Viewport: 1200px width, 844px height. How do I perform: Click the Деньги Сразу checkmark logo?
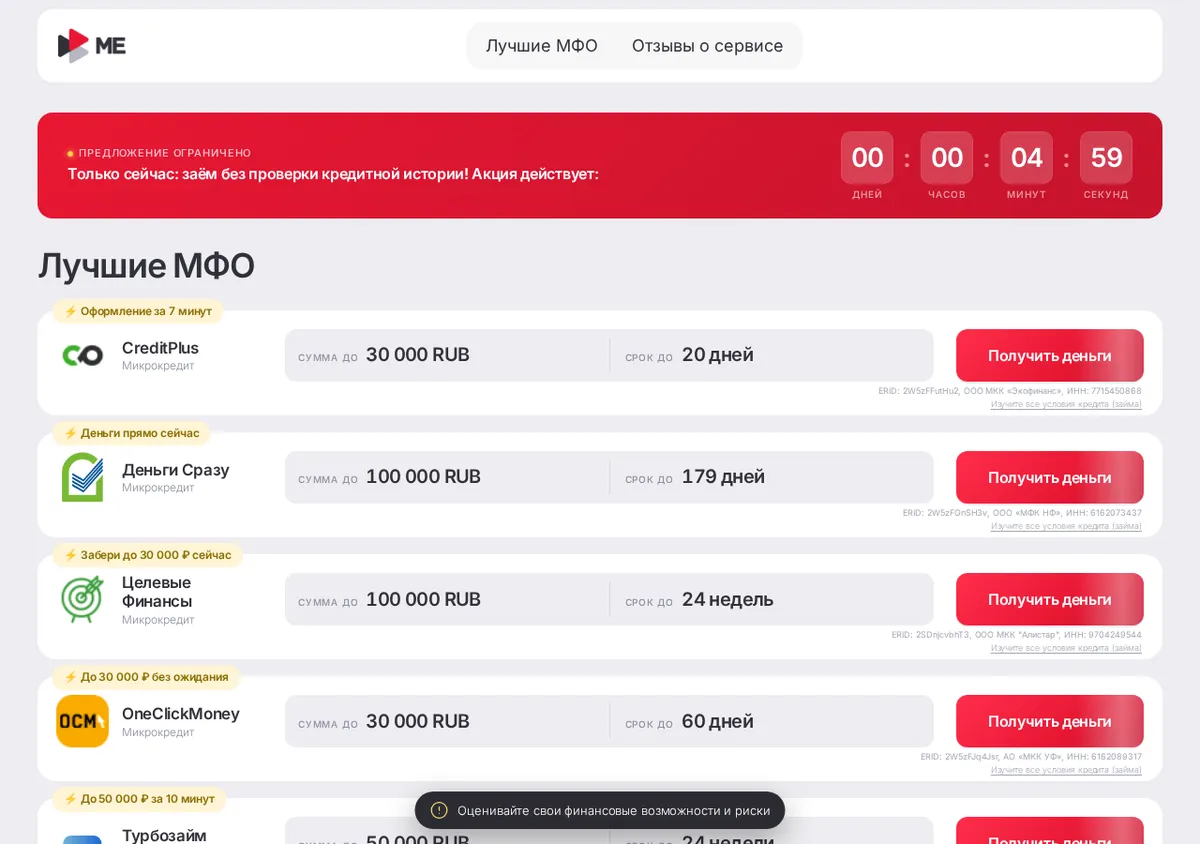[x=82, y=477]
